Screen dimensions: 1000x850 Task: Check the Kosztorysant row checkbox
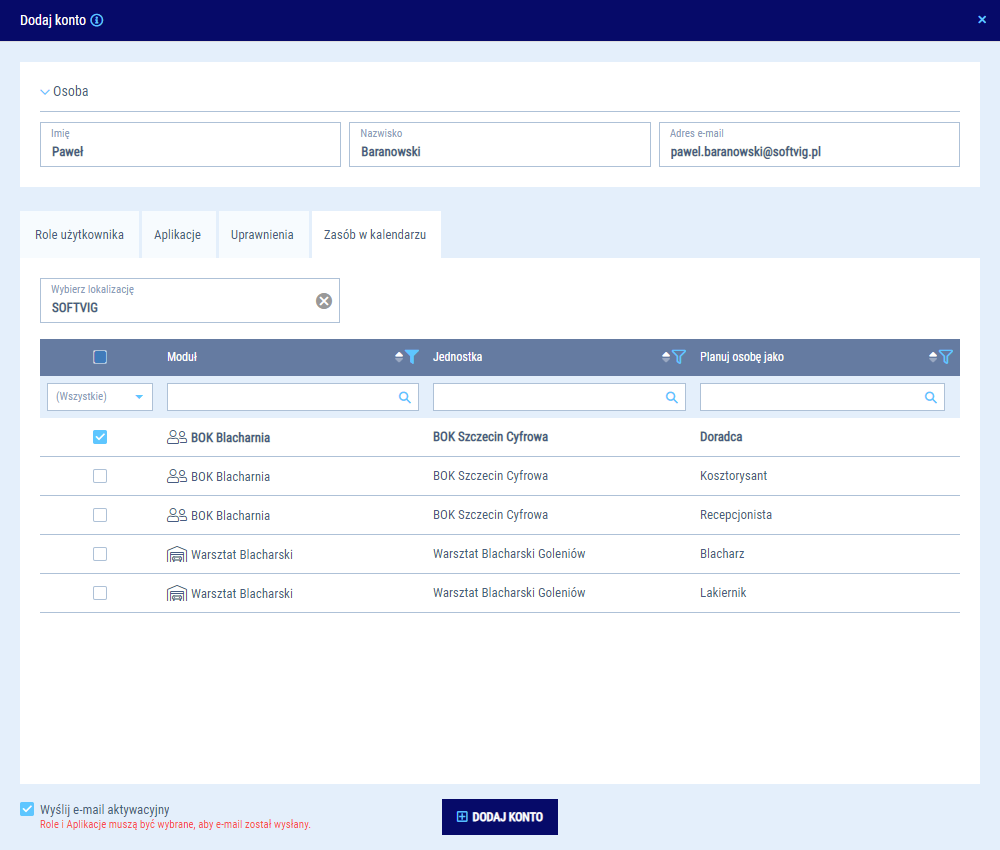(100, 476)
